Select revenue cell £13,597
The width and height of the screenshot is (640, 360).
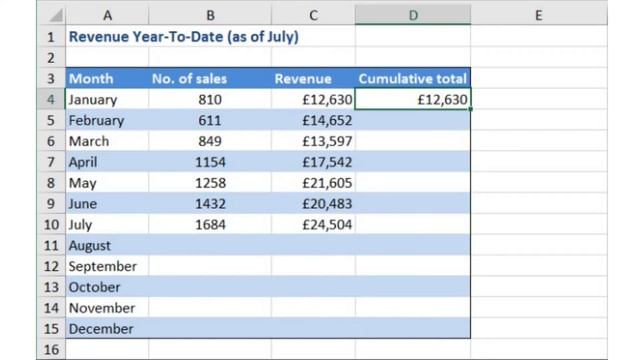[313, 141]
